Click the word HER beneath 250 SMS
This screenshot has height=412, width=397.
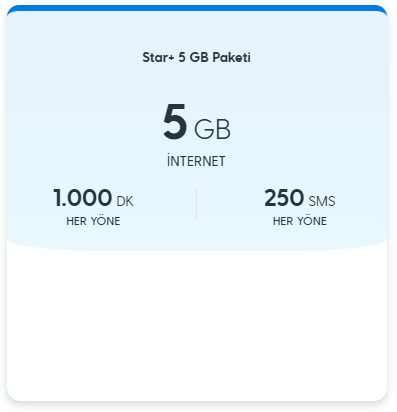283,221
